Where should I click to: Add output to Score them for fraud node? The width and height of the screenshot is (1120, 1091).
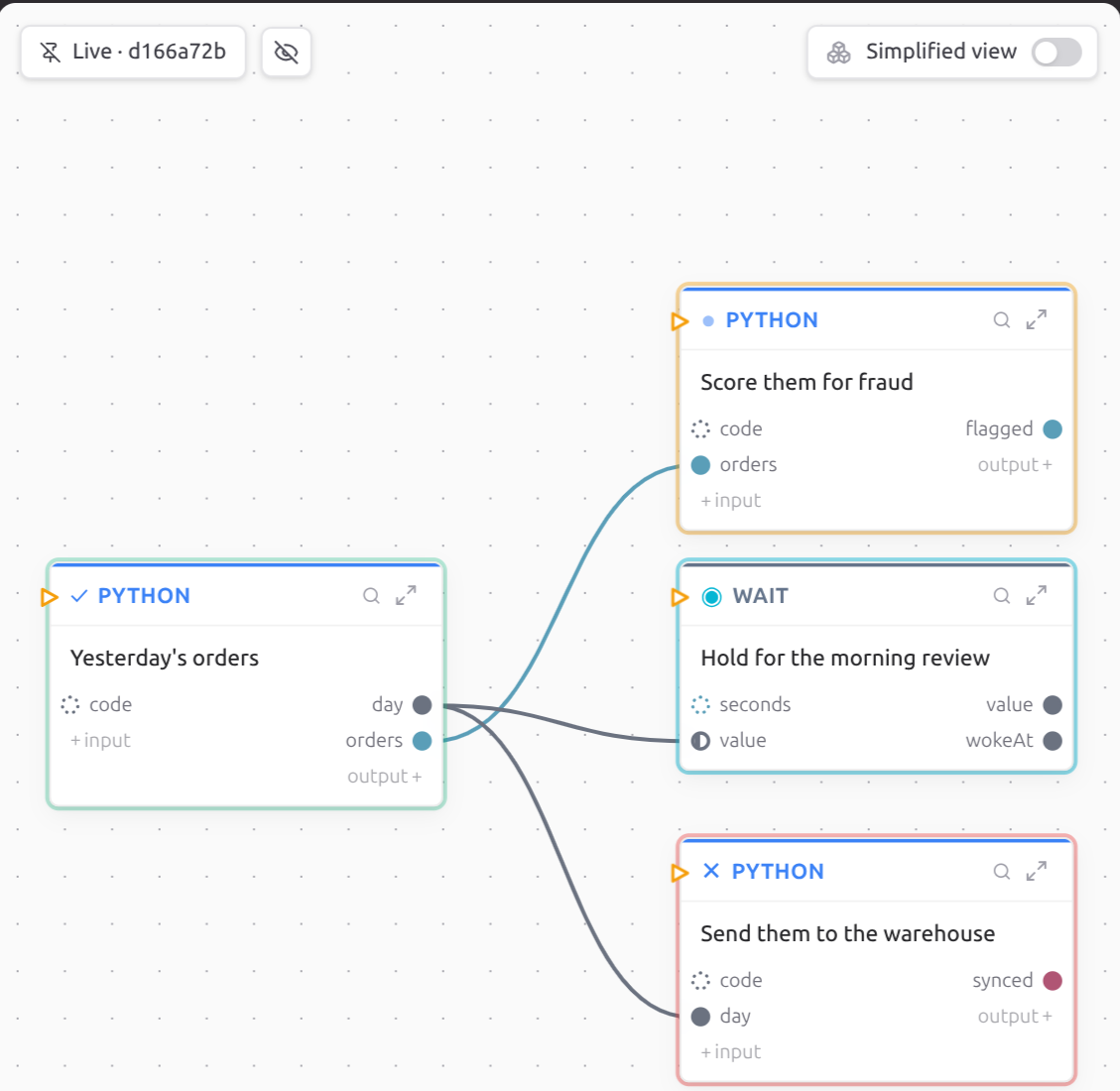click(1015, 465)
